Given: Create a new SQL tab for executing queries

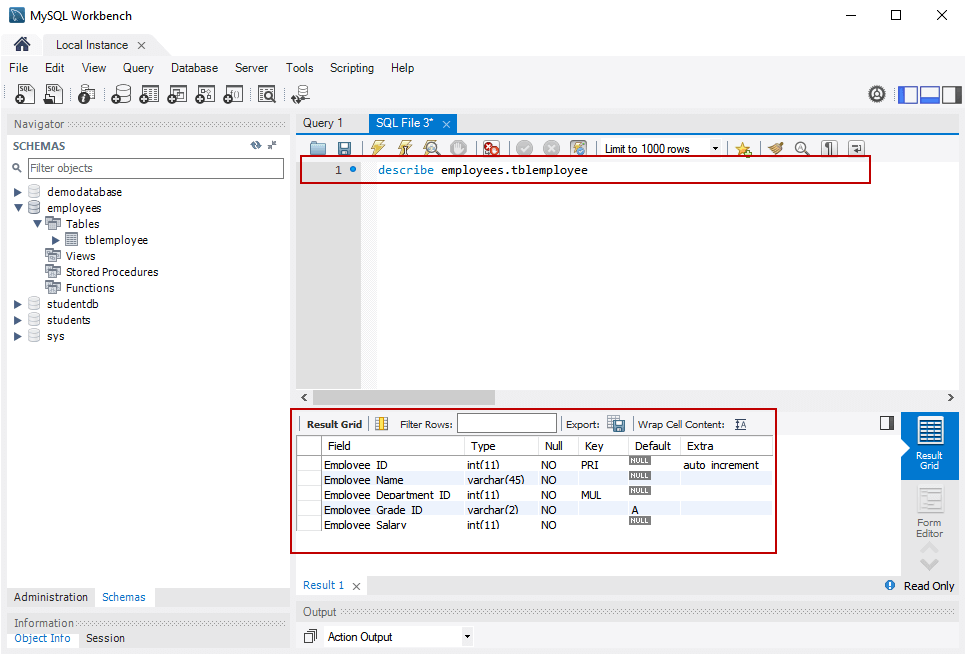Looking at the screenshot, I should 24,93.
